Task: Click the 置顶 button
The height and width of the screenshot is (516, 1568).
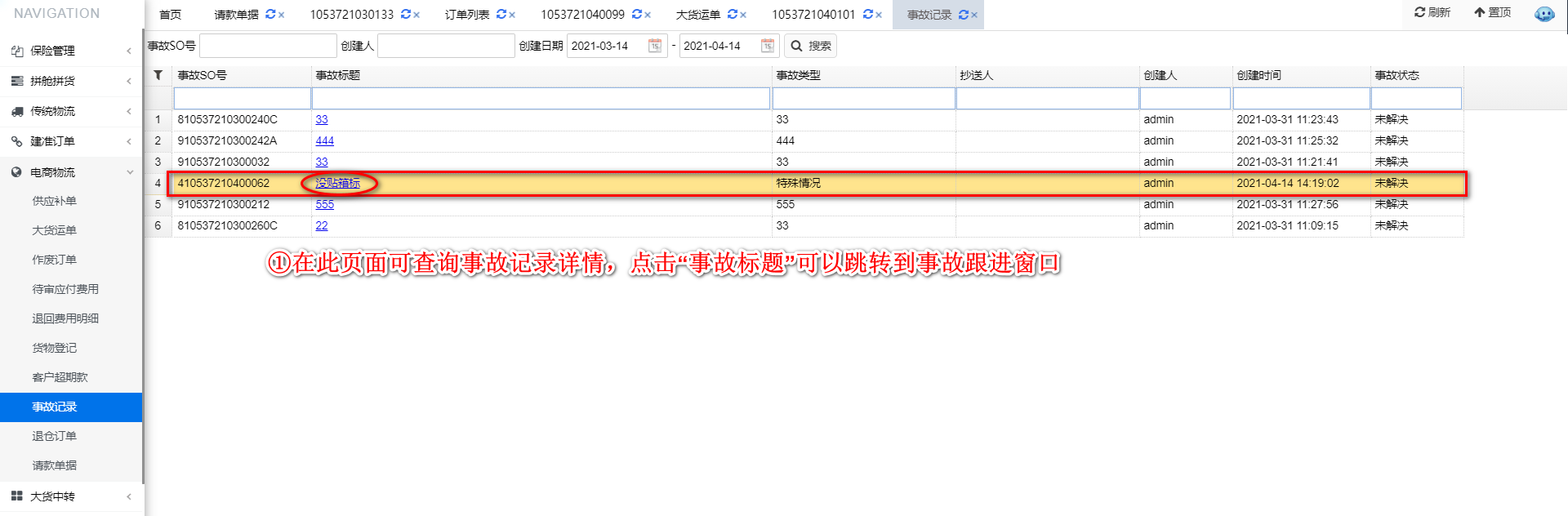Action: pos(1492,12)
